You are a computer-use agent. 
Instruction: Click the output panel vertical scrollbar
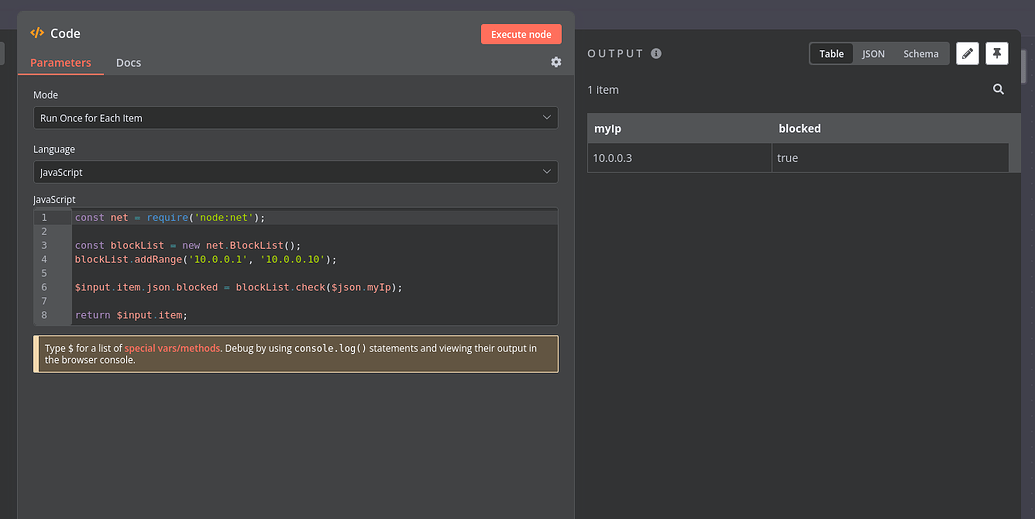1024,66
